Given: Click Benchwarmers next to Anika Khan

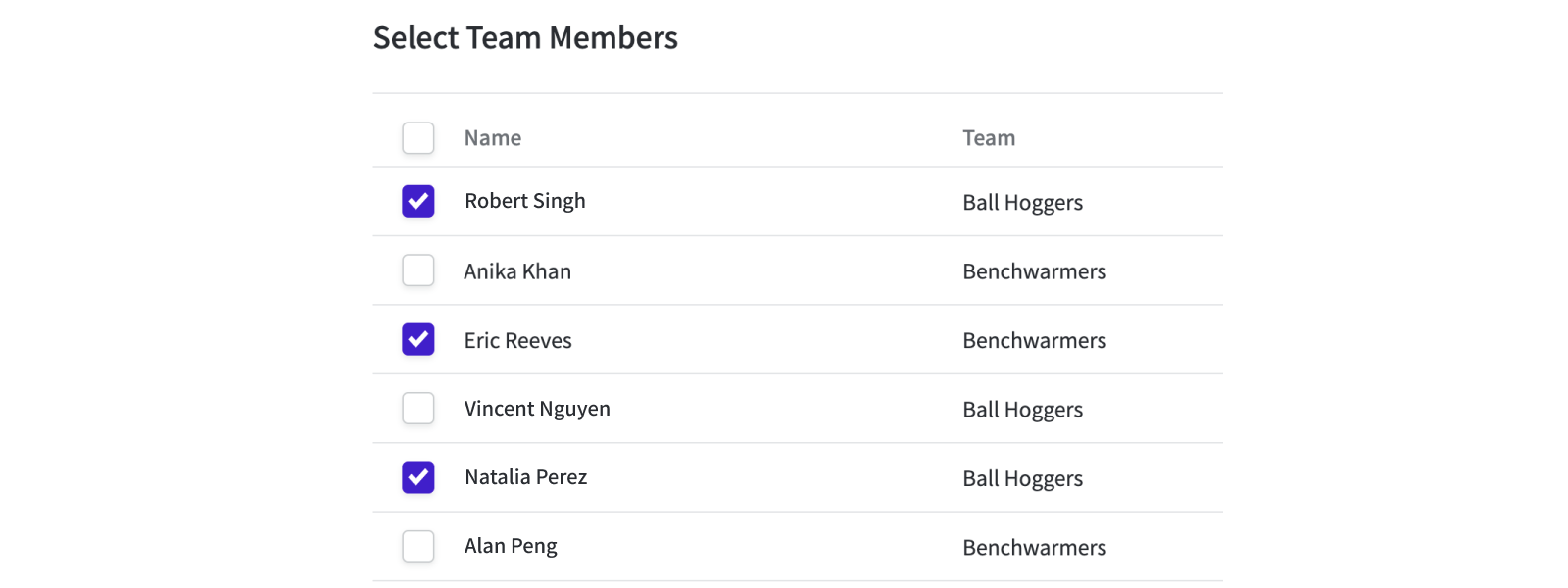Looking at the screenshot, I should pos(1034,271).
